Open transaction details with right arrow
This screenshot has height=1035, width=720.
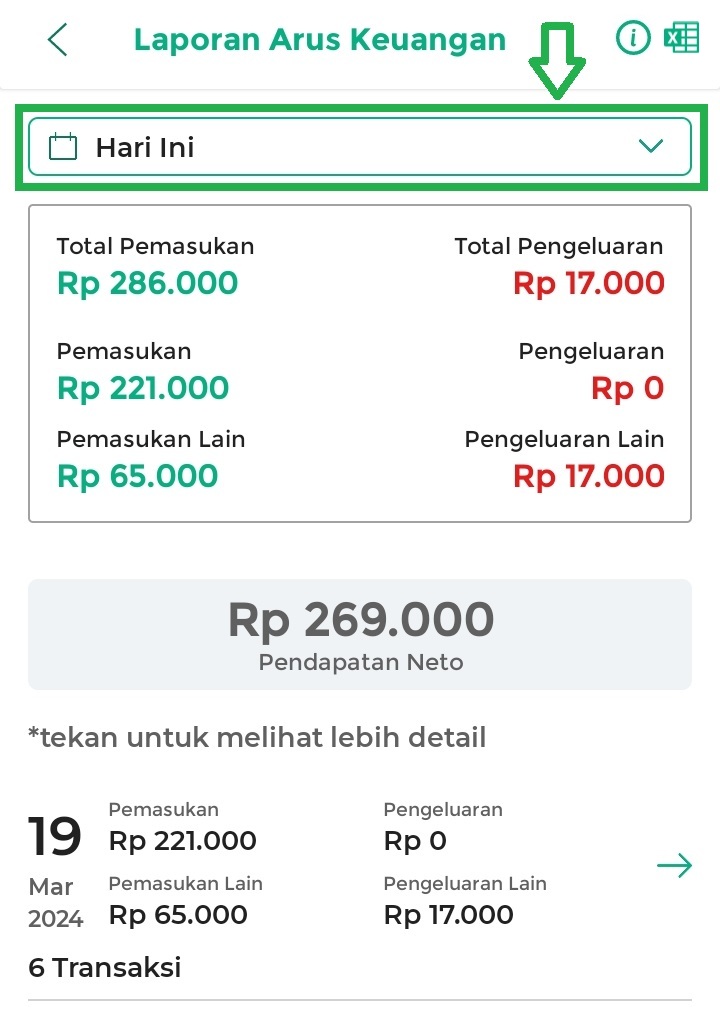click(674, 866)
